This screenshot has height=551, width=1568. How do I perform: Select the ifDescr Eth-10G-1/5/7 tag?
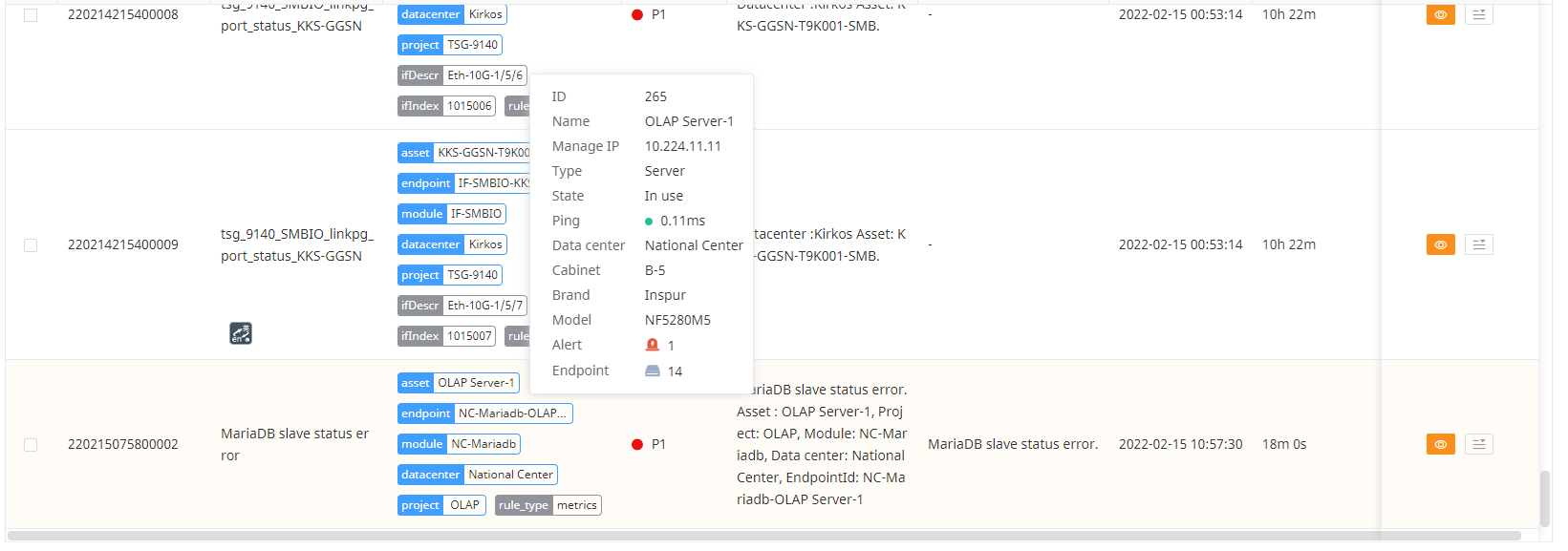click(462, 306)
